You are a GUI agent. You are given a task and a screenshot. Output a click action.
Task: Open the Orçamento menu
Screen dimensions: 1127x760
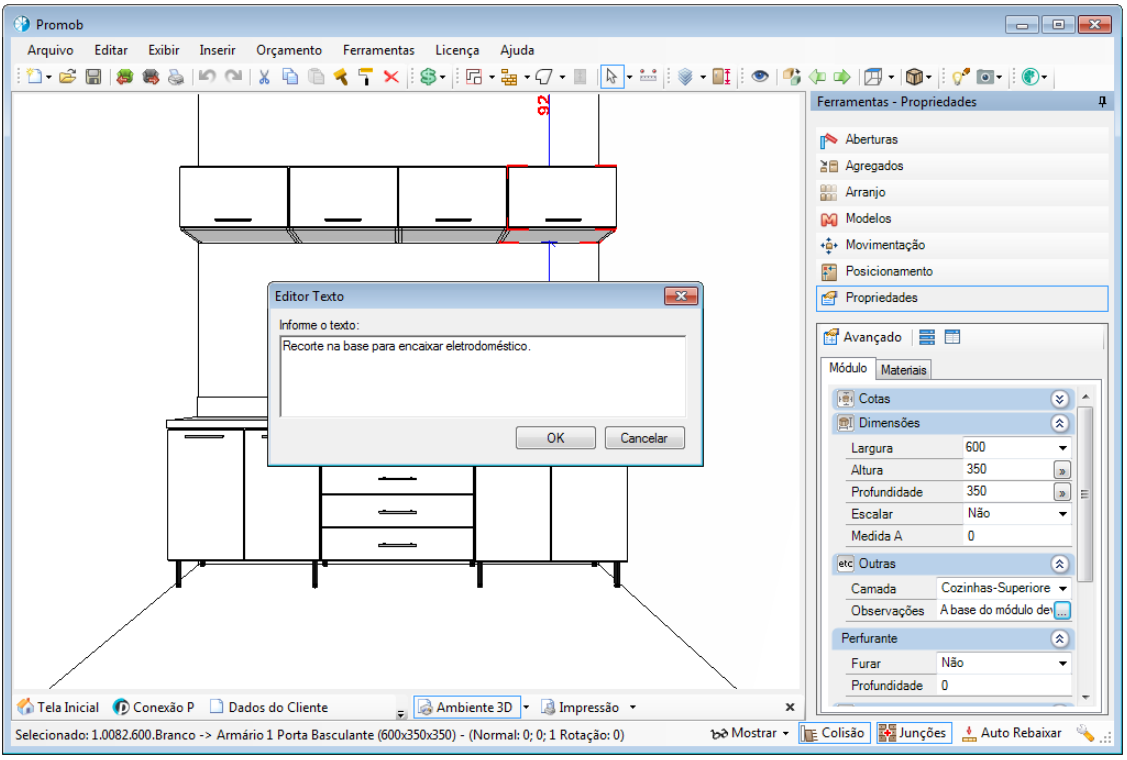pos(289,50)
